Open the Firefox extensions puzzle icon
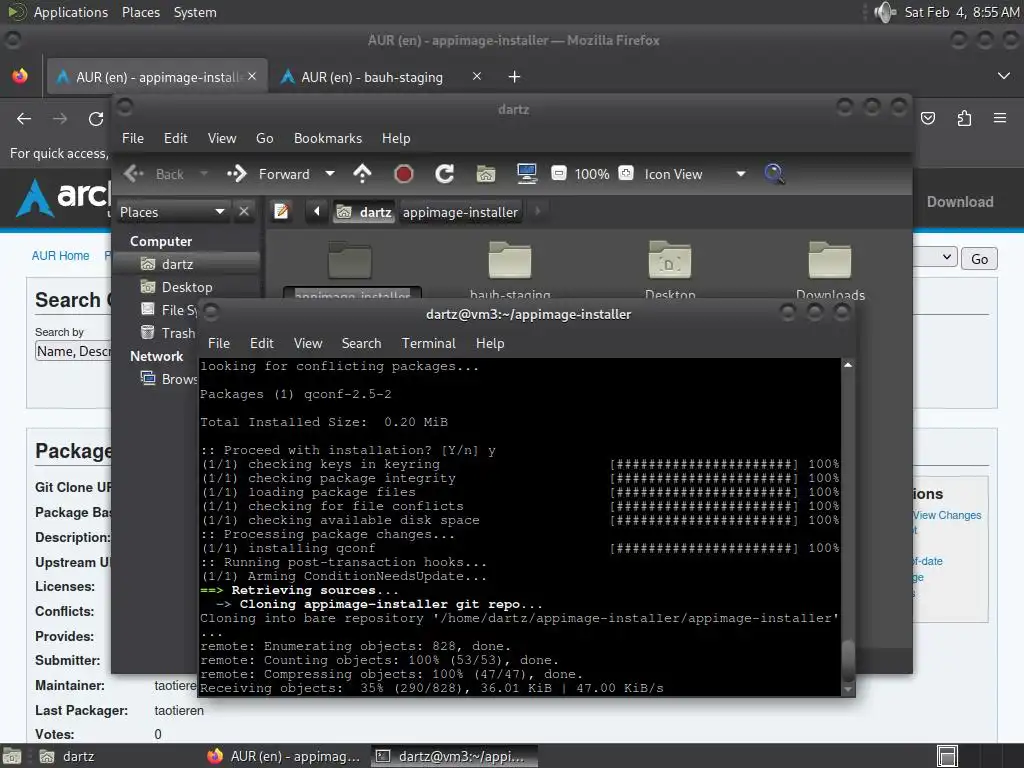The image size is (1024, 768). point(964,118)
